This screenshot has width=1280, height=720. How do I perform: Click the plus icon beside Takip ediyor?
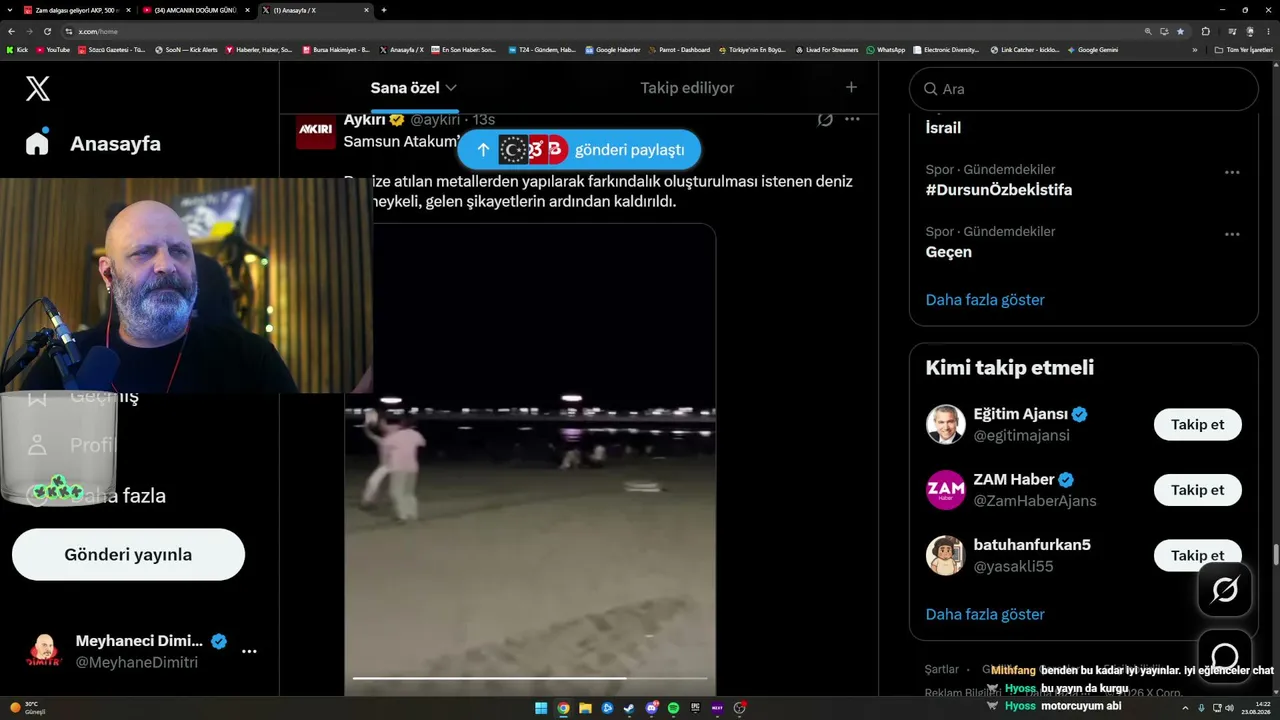(x=851, y=87)
